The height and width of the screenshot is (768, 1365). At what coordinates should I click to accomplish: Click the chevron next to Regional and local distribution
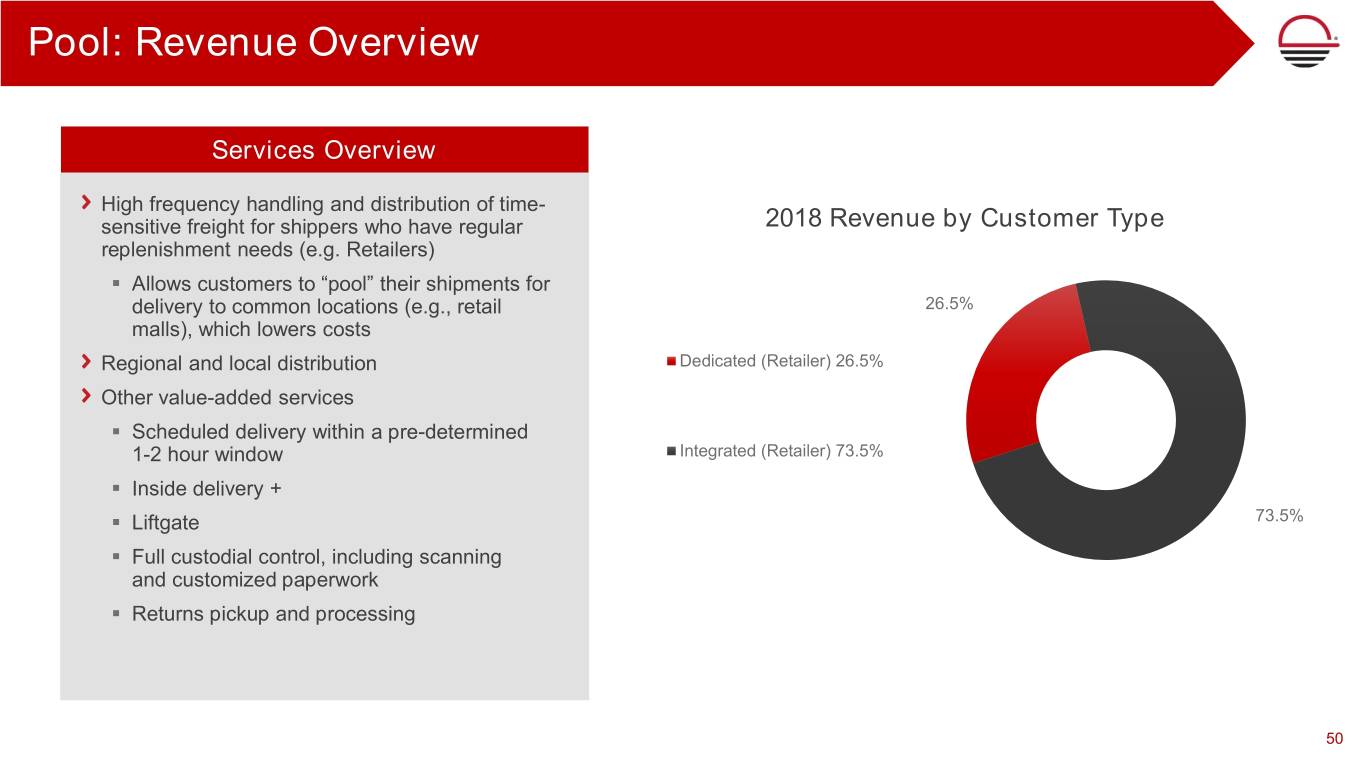coord(87,362)
